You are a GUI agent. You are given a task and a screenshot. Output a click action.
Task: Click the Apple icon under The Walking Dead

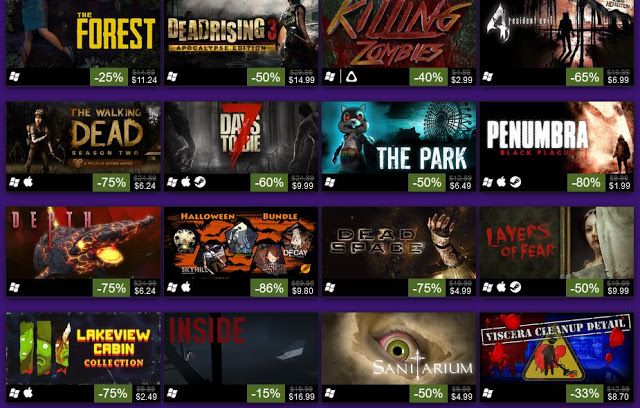28,182
